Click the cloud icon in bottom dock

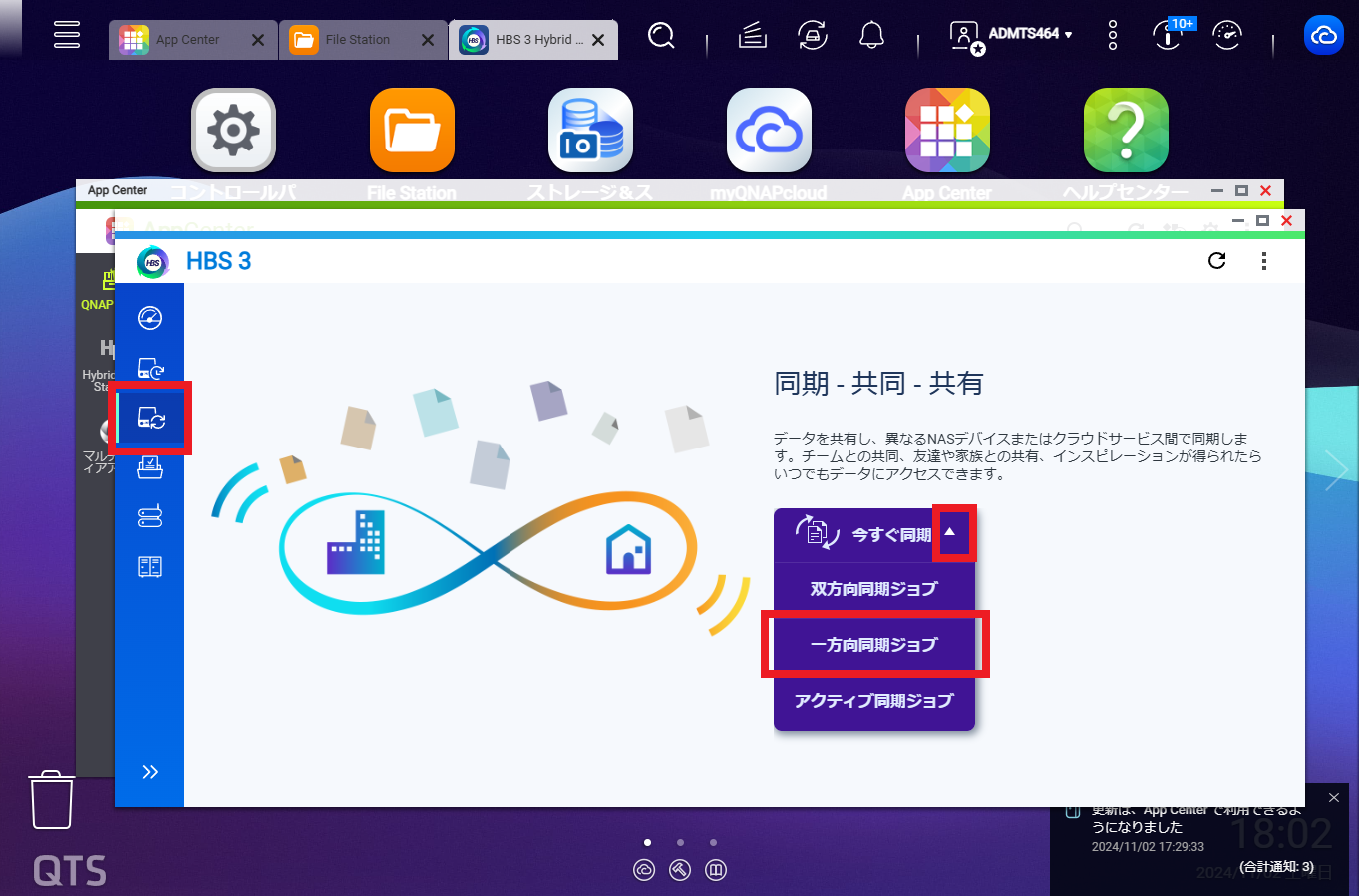click(x=644, y=870)
